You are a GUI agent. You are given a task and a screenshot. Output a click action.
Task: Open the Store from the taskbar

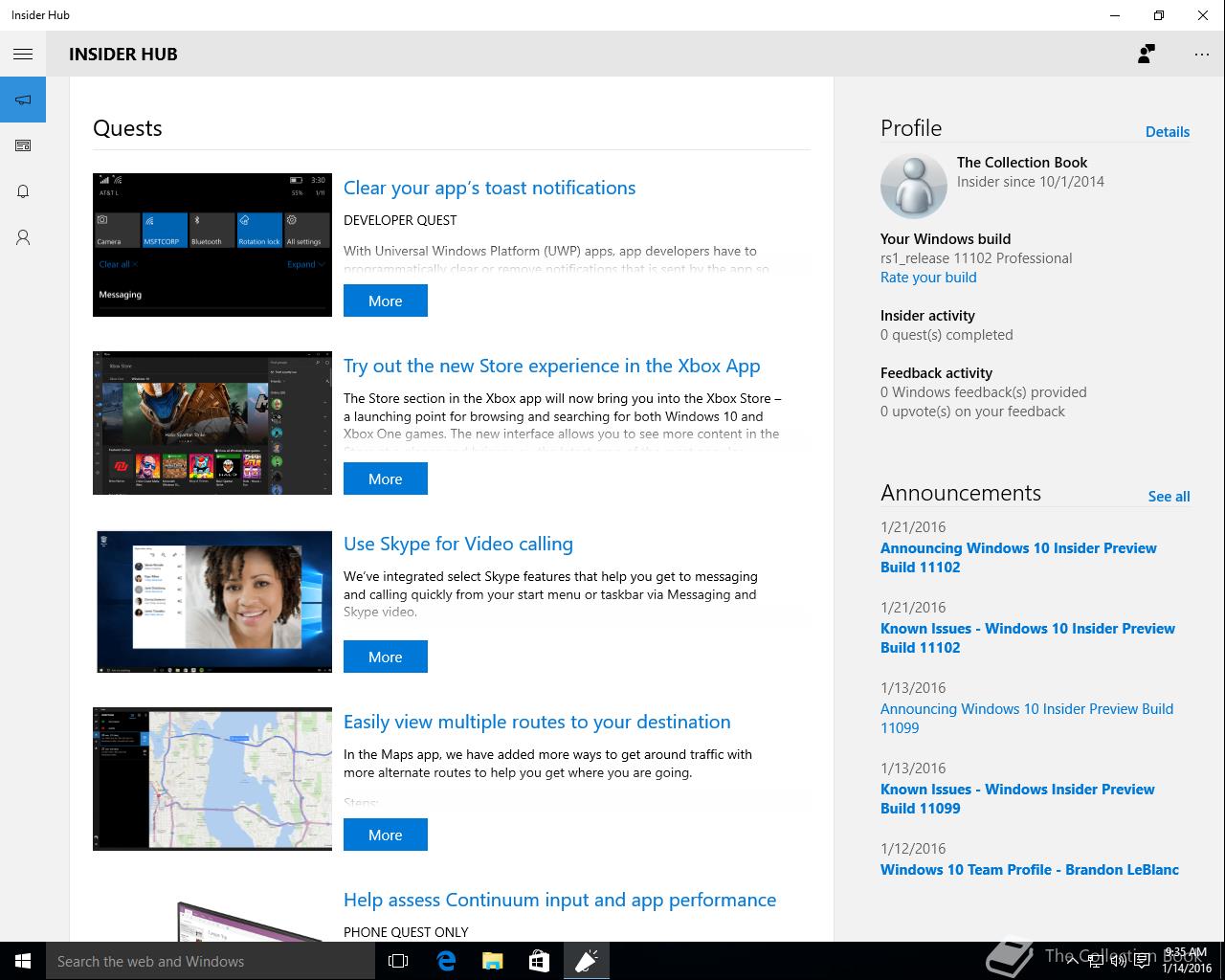pyautogui.click(x=539, y=961)
